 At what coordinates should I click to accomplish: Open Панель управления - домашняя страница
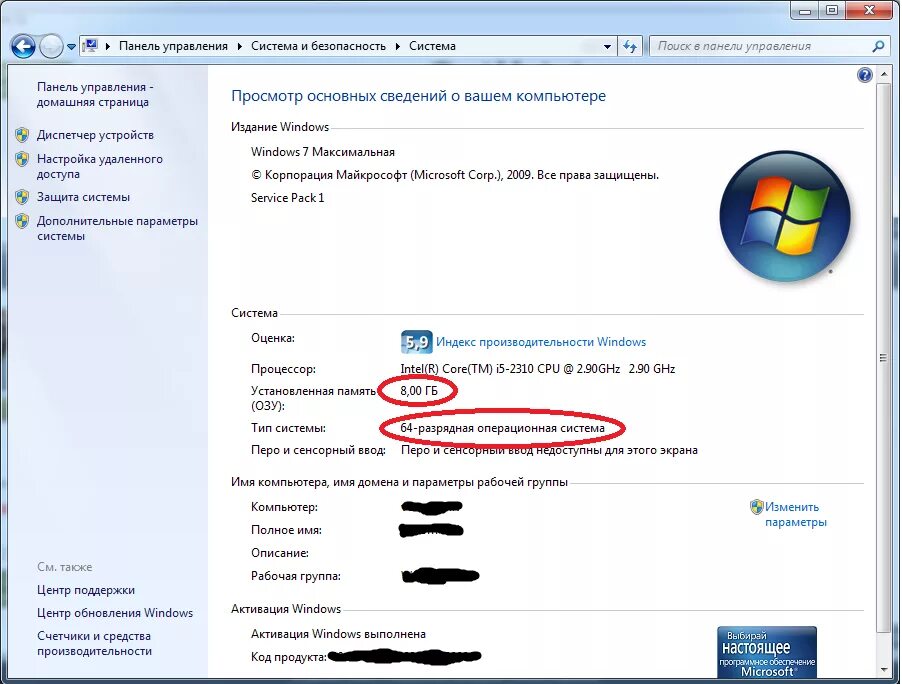[95, 94]
